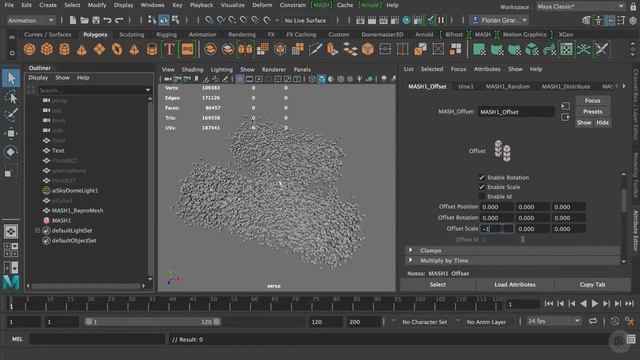Viewport: 640px width, 360px height.
Task: Click the Open Scene folder icon
Action: pos(84,20)
